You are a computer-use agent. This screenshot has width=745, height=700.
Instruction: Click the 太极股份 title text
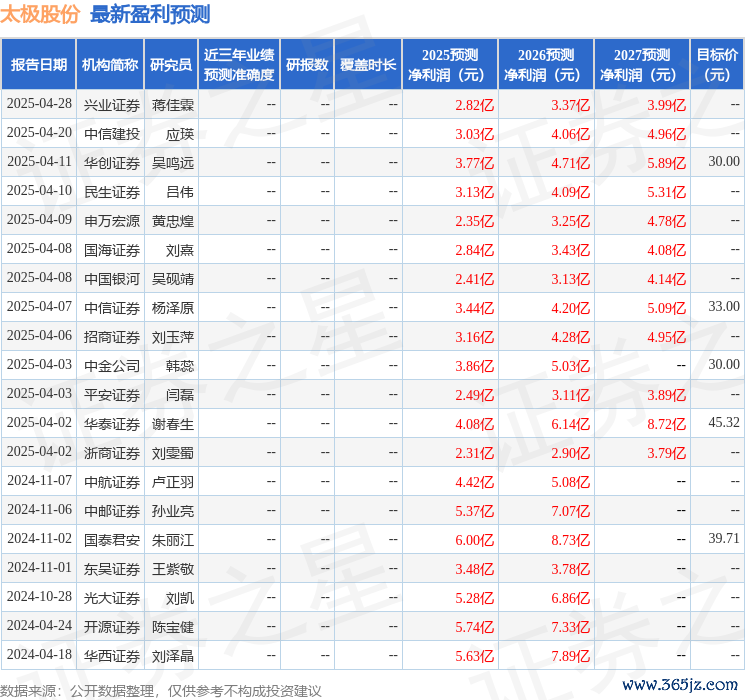[40, 14]
